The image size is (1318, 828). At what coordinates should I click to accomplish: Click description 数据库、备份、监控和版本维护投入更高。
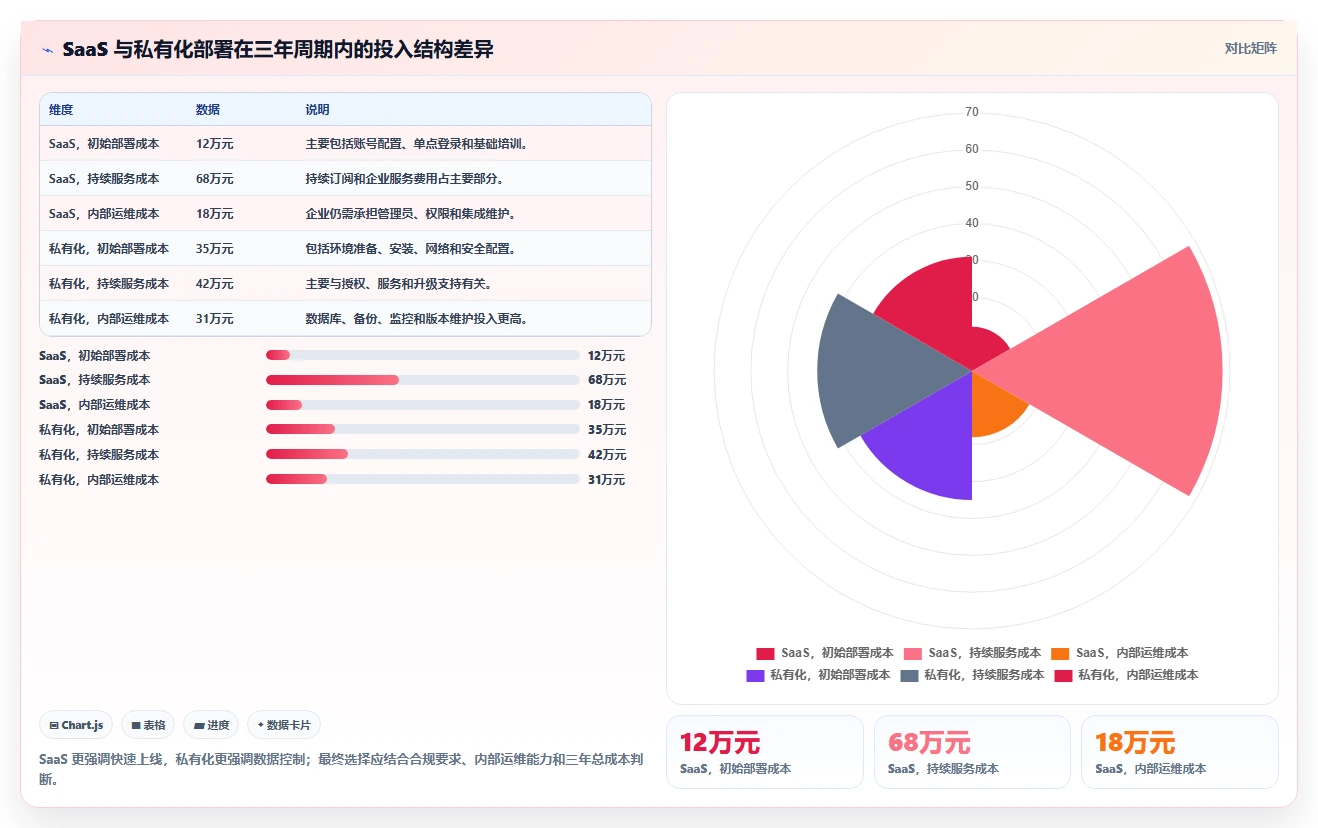coord(417,319)
